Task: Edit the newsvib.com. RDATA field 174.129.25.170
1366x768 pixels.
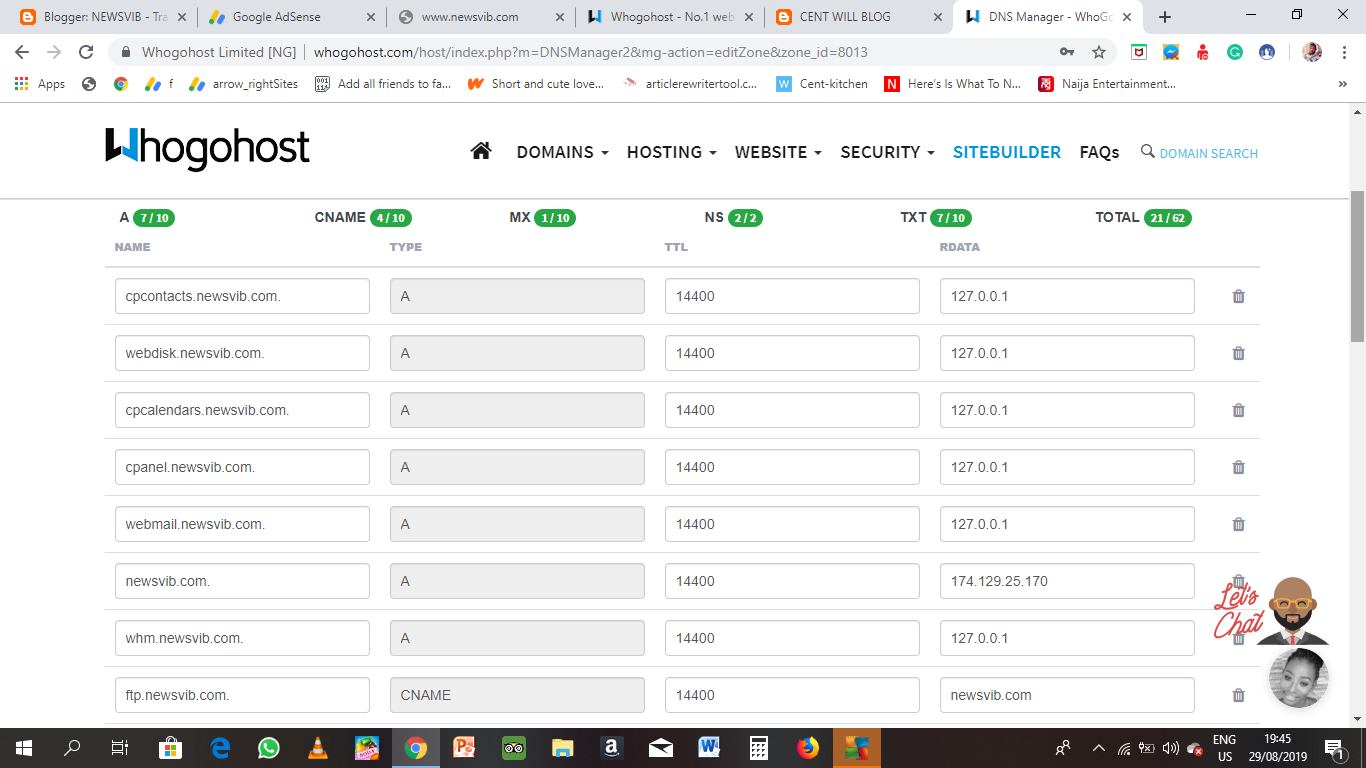Action: click(1067, 581)
